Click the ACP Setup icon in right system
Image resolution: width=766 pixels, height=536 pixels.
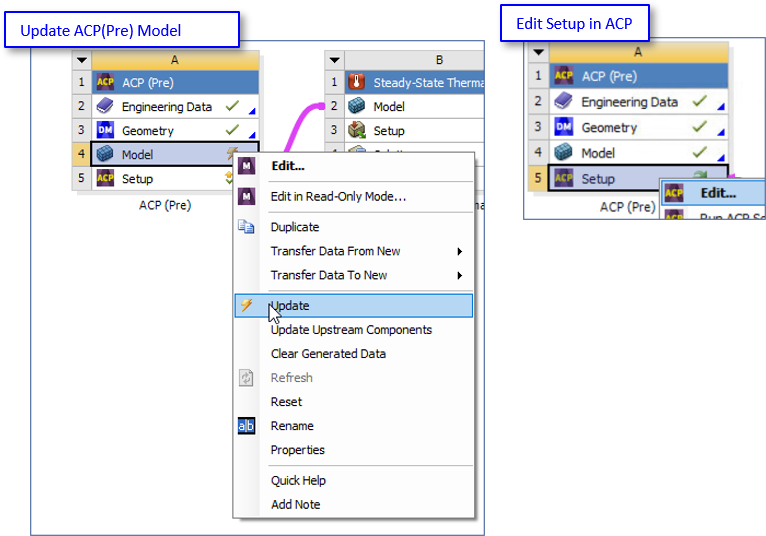coord(563,178)
